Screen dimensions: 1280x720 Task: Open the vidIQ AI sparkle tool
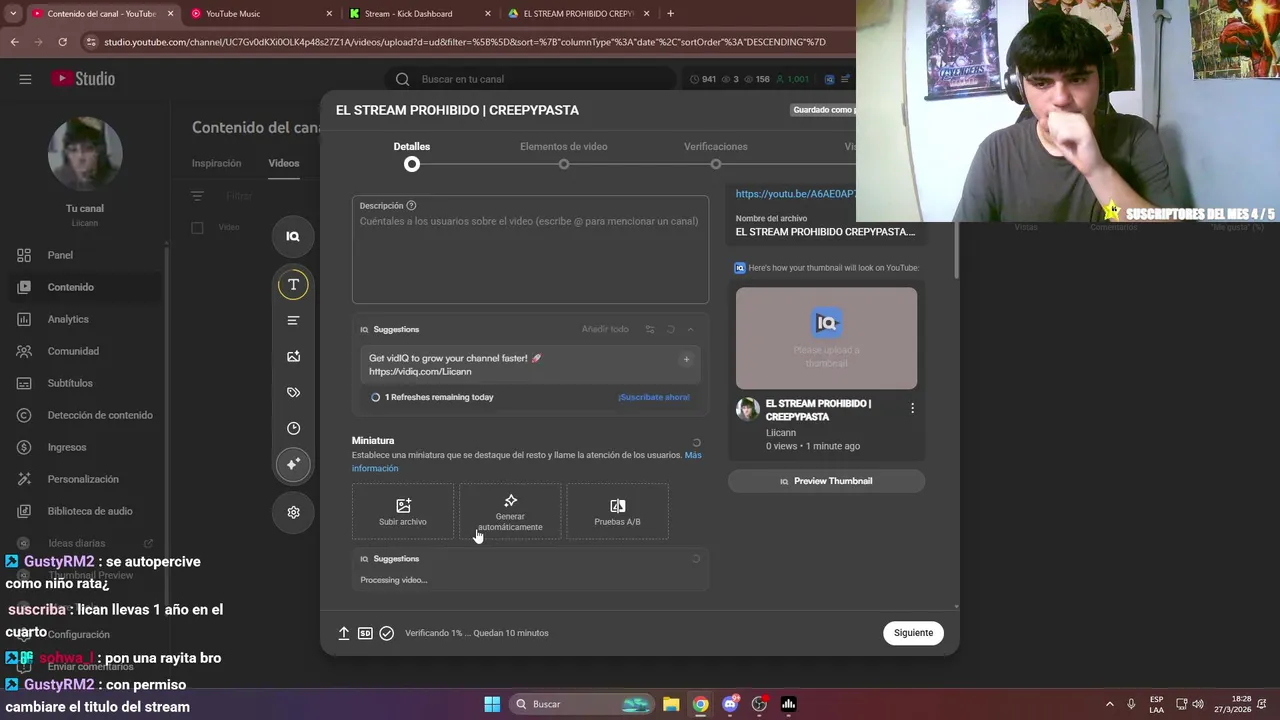point(293,464)
